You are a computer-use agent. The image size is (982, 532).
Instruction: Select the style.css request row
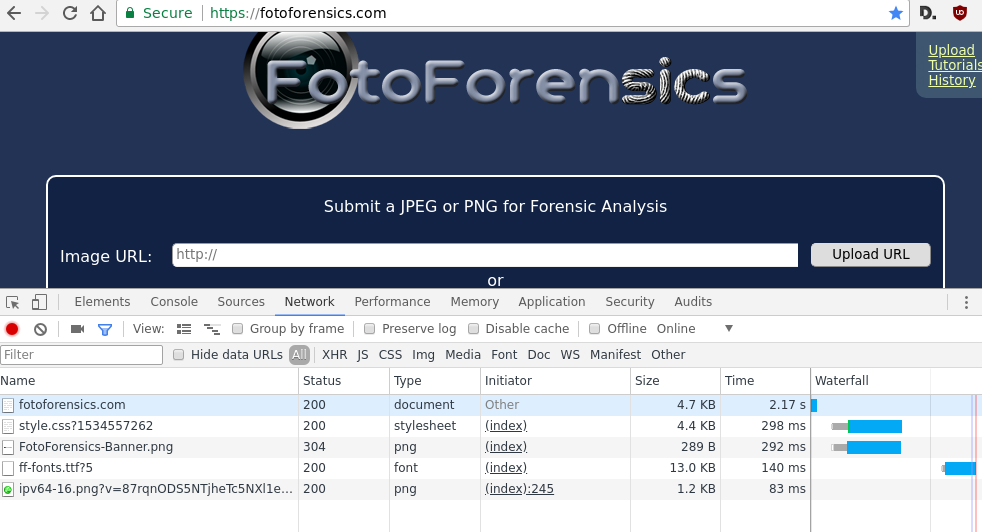tap(86, 426)
